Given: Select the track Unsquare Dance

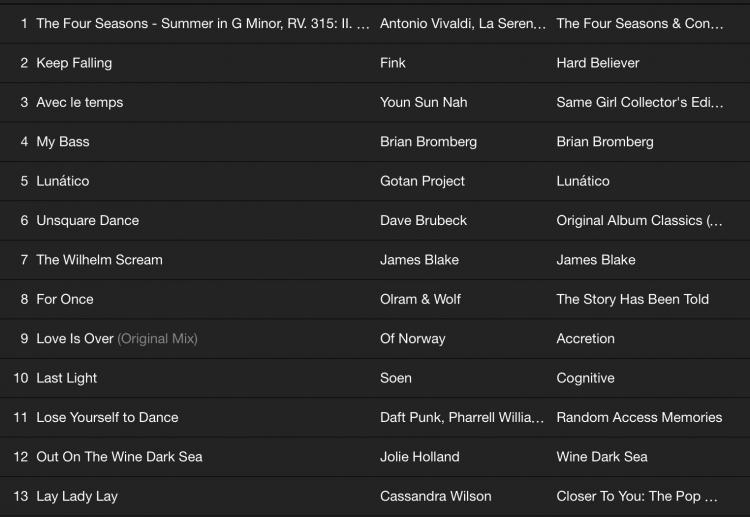Looking at the screenshot, I should (x=87, y=220).
